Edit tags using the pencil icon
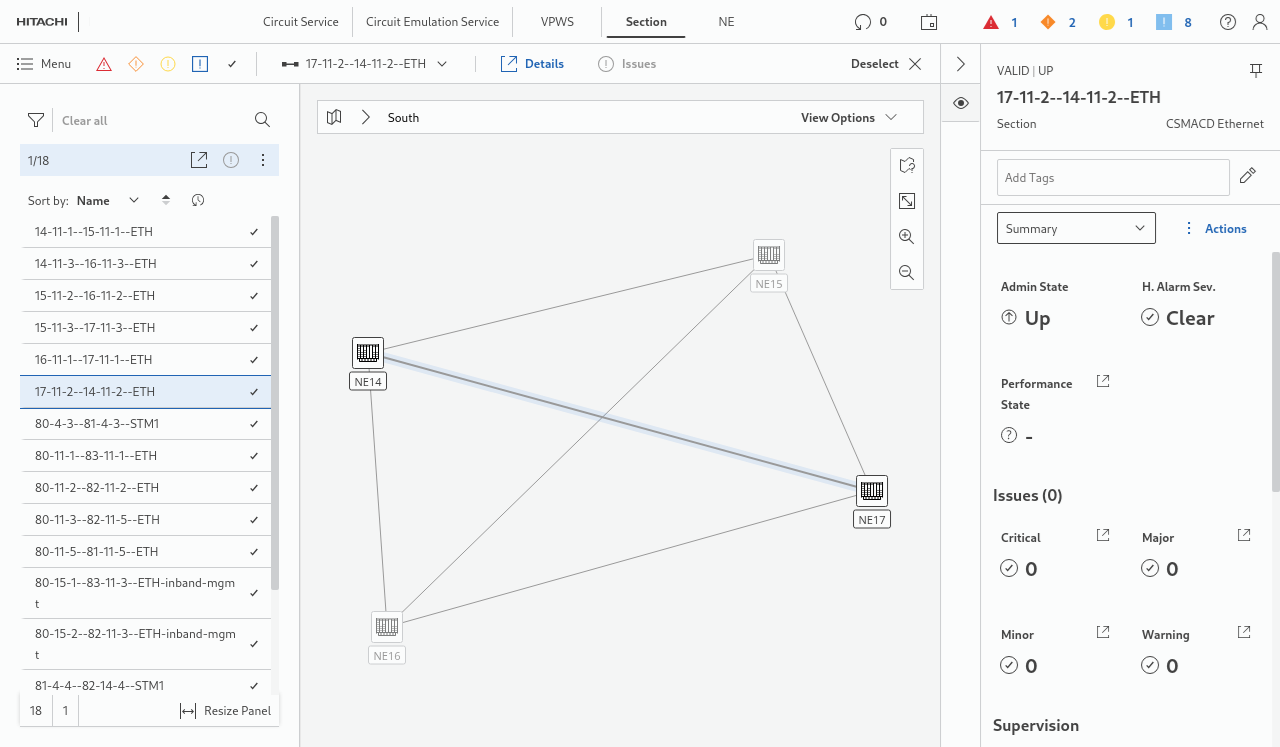The height and width of the screenshot is (747, 1280). pos(1247,176)
